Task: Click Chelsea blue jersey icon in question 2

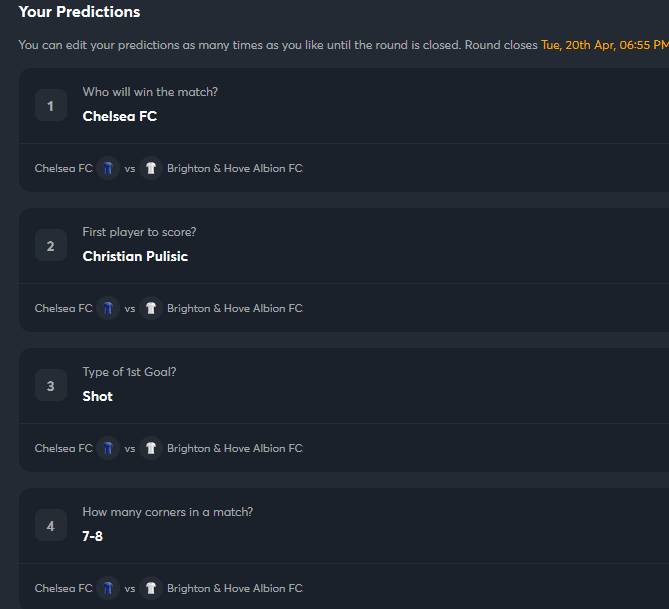Action: click(108, 308)
